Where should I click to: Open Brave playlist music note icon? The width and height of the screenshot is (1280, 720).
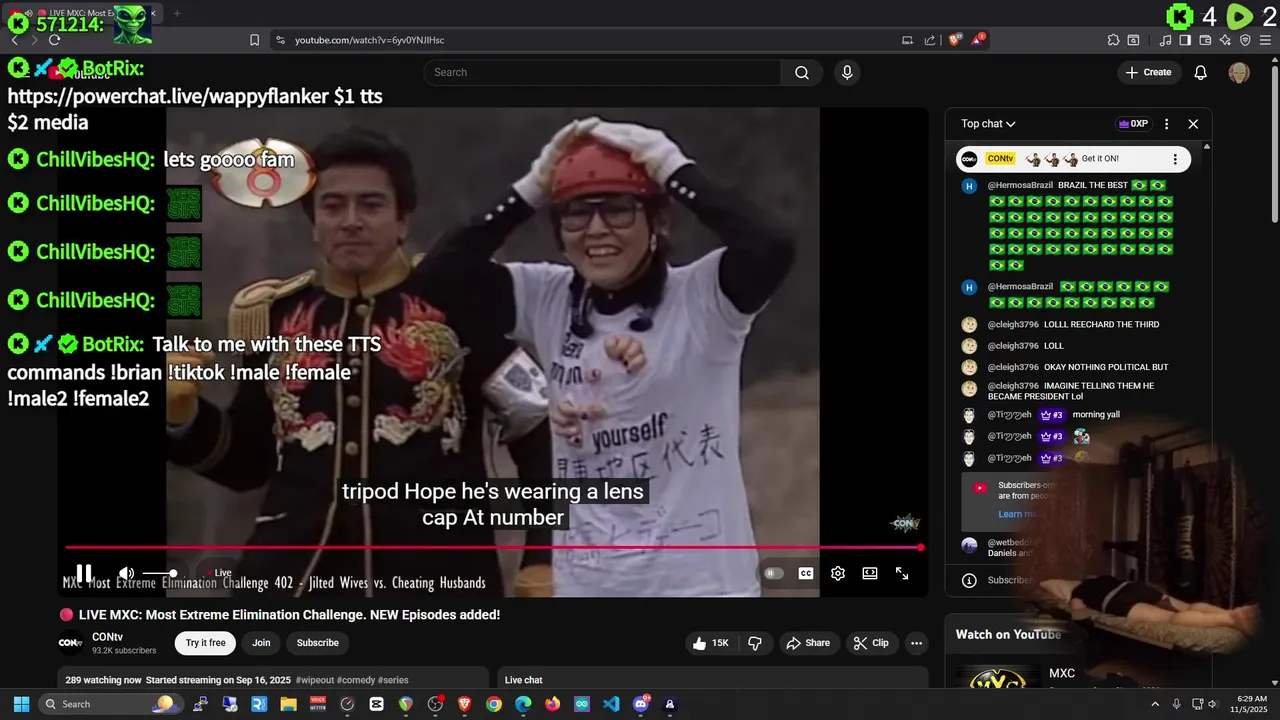(1166, 40)
